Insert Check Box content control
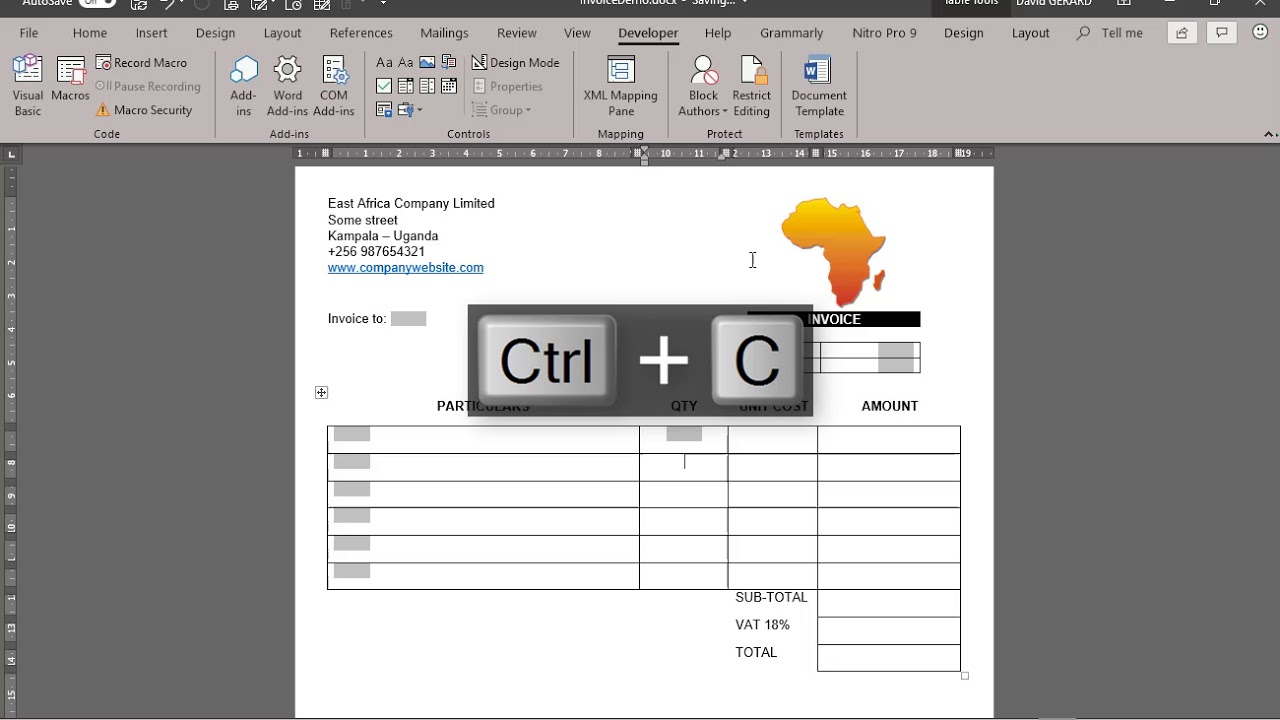The height and width of the screenshot is (720, 1280). click(x=384, y=86)
